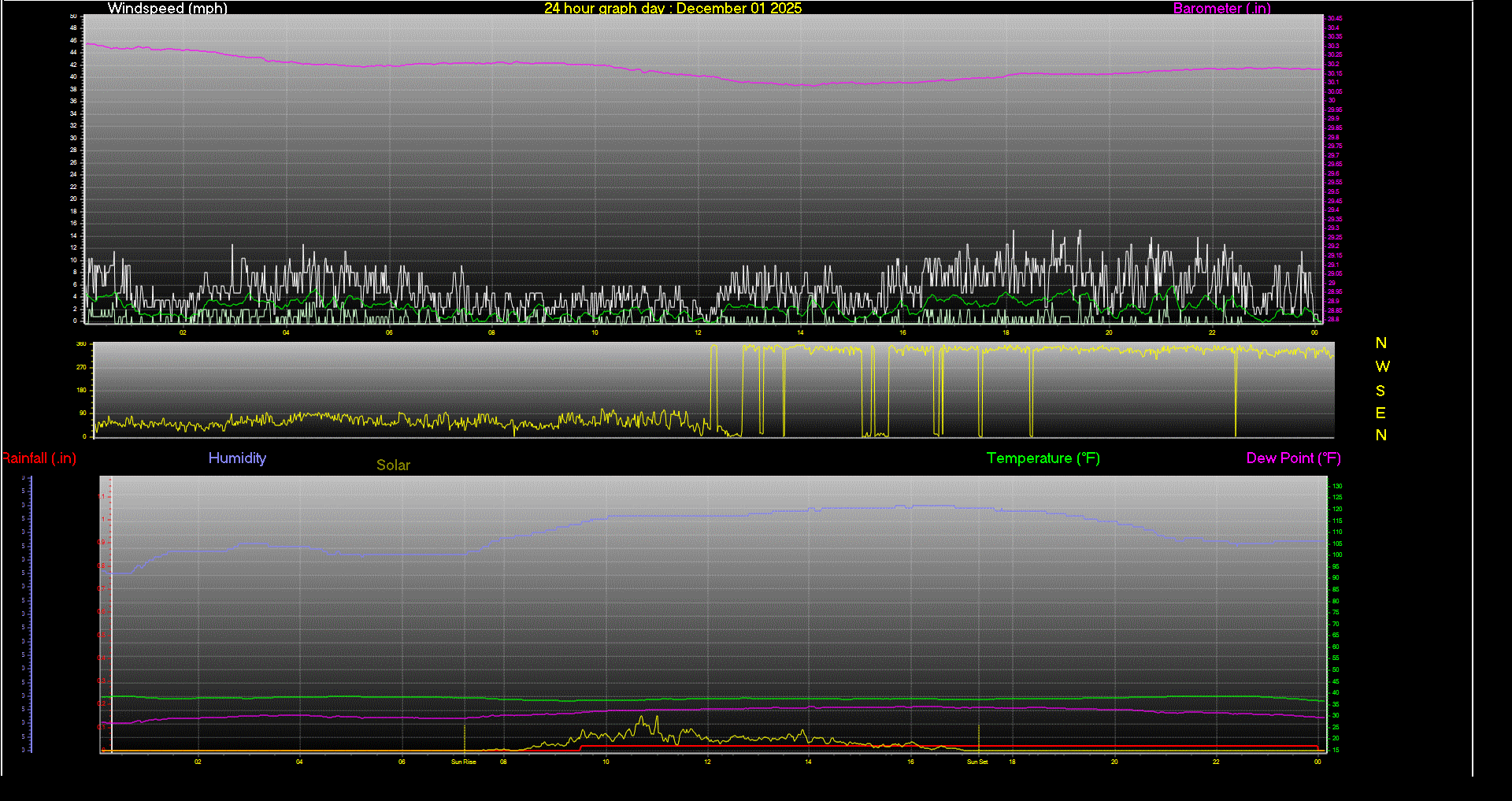The height and width of the screenshot is (801, 1512).
Task: Click the 12 hour mark on time axis
Action: [x=706, y=762]
